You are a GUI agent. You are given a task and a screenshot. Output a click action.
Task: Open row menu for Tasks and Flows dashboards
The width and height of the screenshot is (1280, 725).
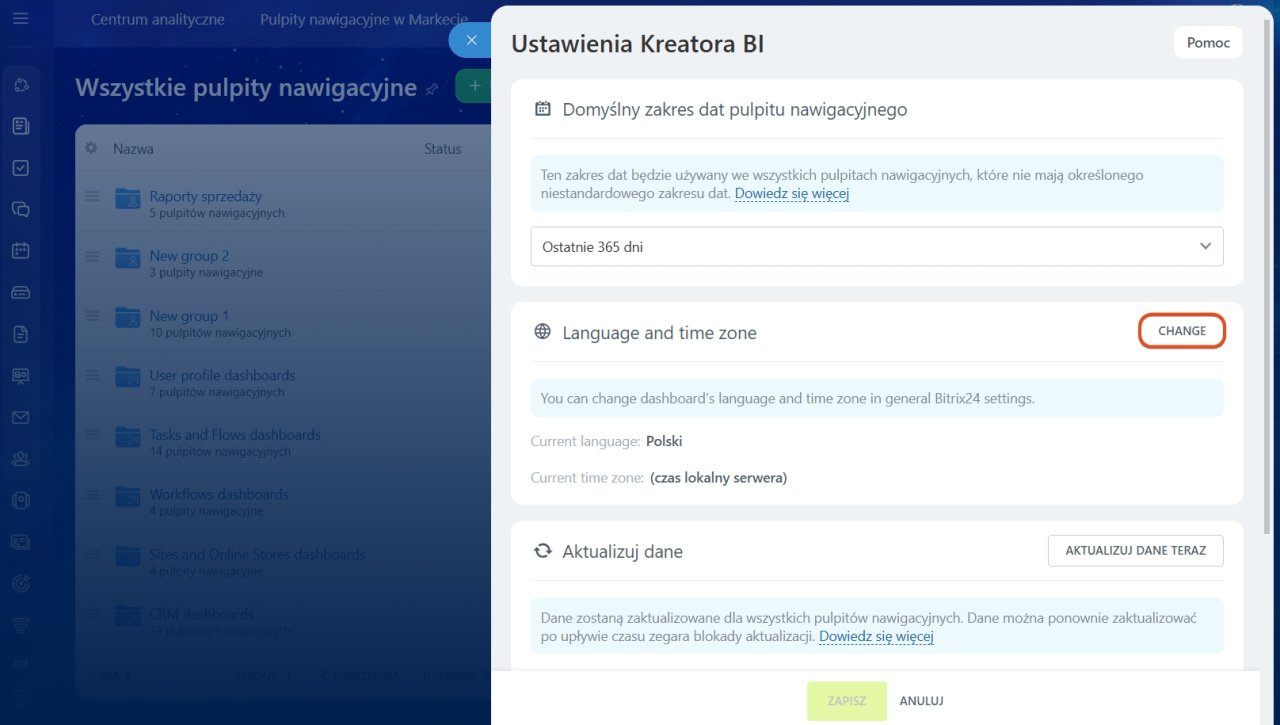(92, 435)
